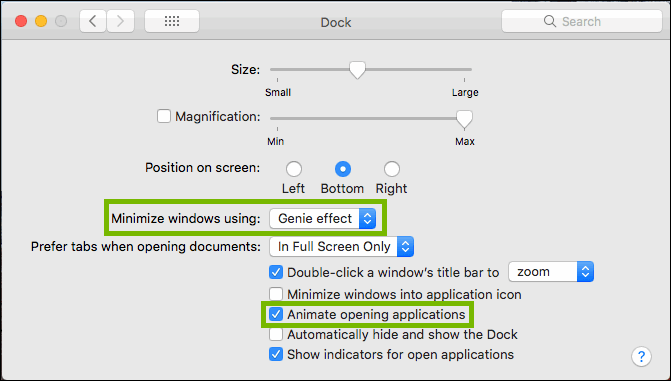Click the Position on screen label

pos(202,167)
